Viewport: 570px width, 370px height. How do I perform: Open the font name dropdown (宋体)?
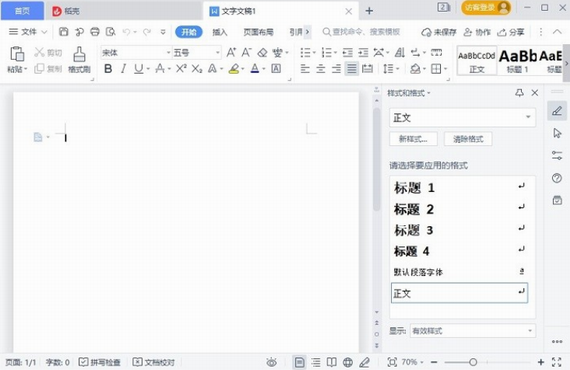tap(168, 53)
